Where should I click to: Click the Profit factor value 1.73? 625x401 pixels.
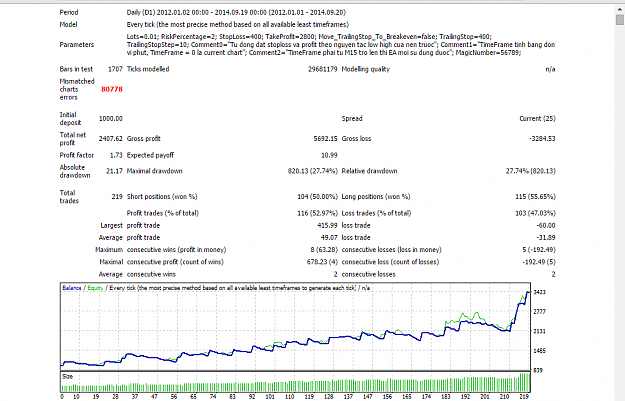[x=116, y=155]
